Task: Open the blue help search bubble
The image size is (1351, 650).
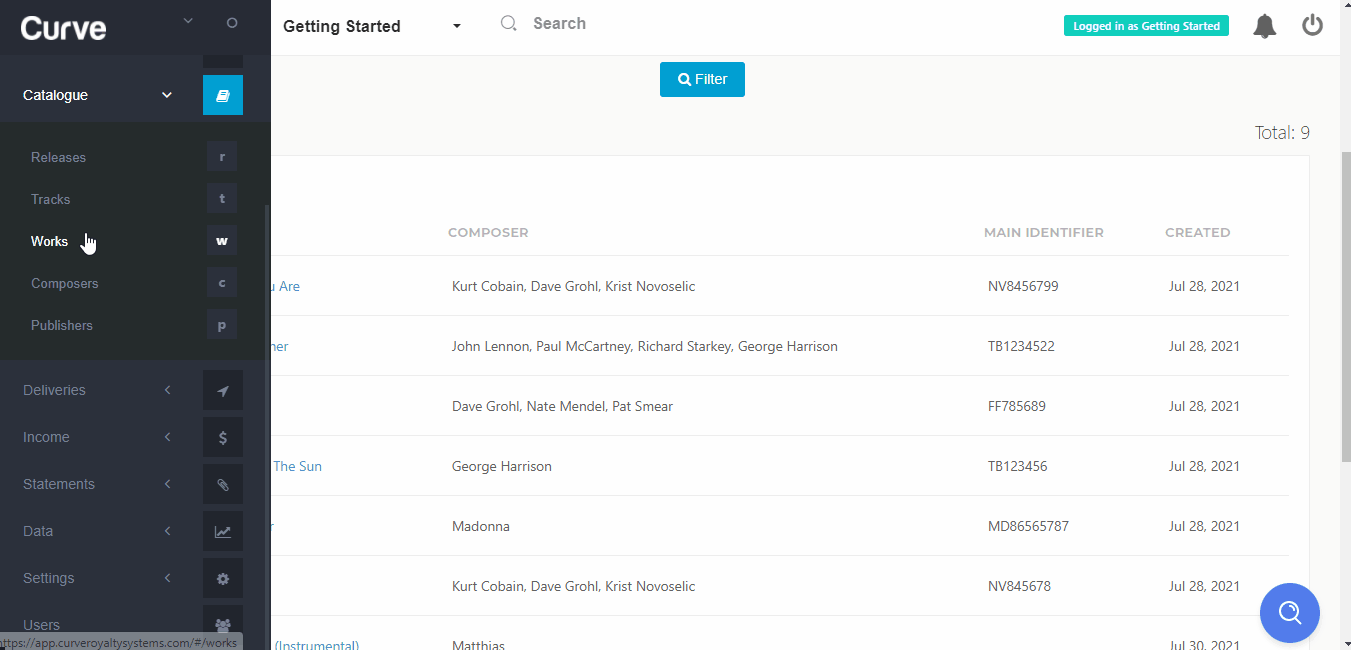Action: (x=1290, y=612)
